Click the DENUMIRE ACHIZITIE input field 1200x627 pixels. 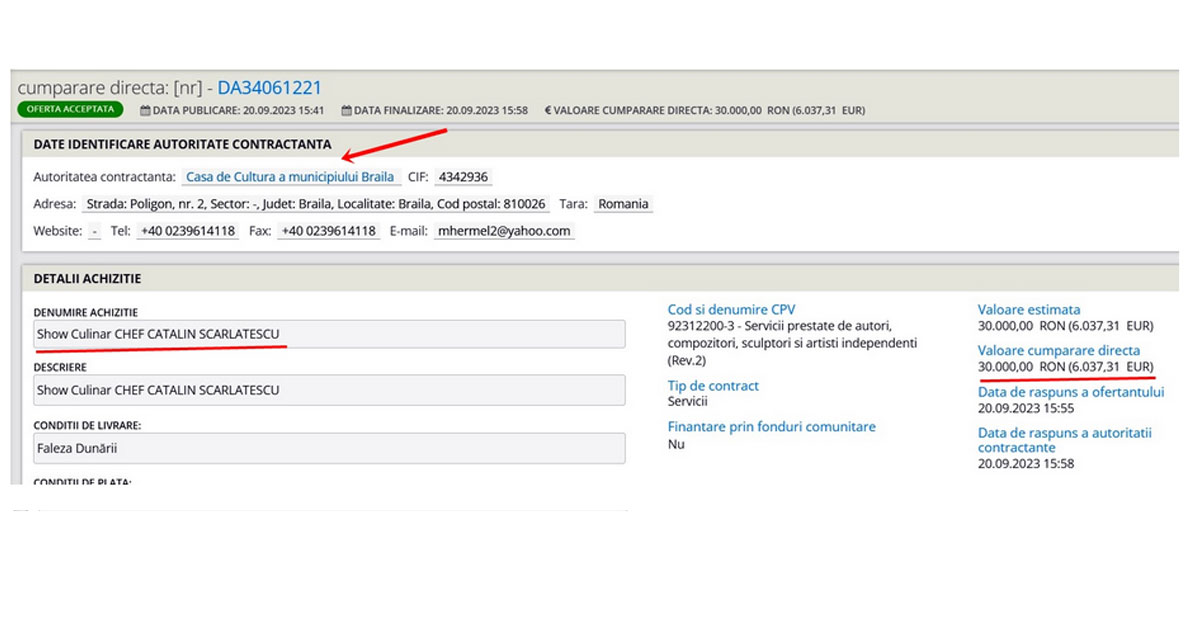(329, 334)
